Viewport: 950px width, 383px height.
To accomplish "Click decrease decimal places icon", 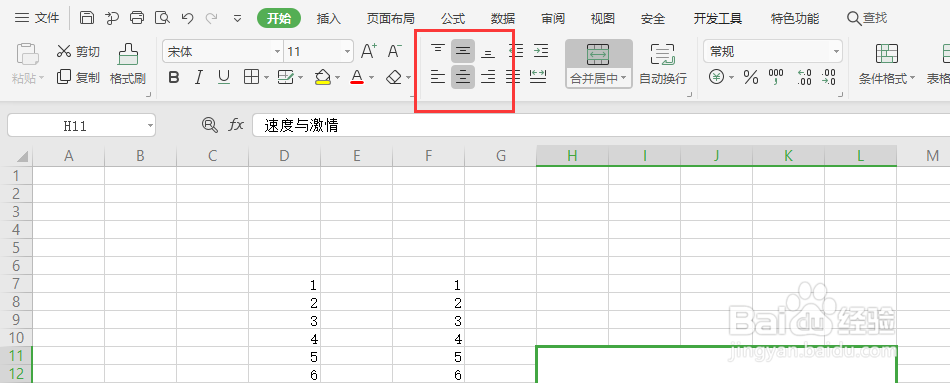I will pos(829,77).
